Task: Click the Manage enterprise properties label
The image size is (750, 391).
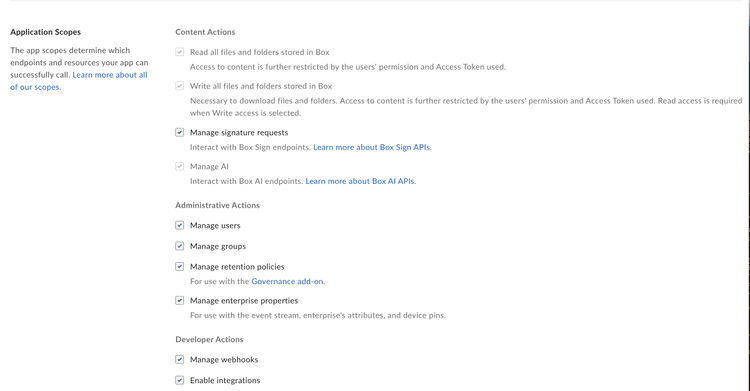Action: (x=244, y=301)
